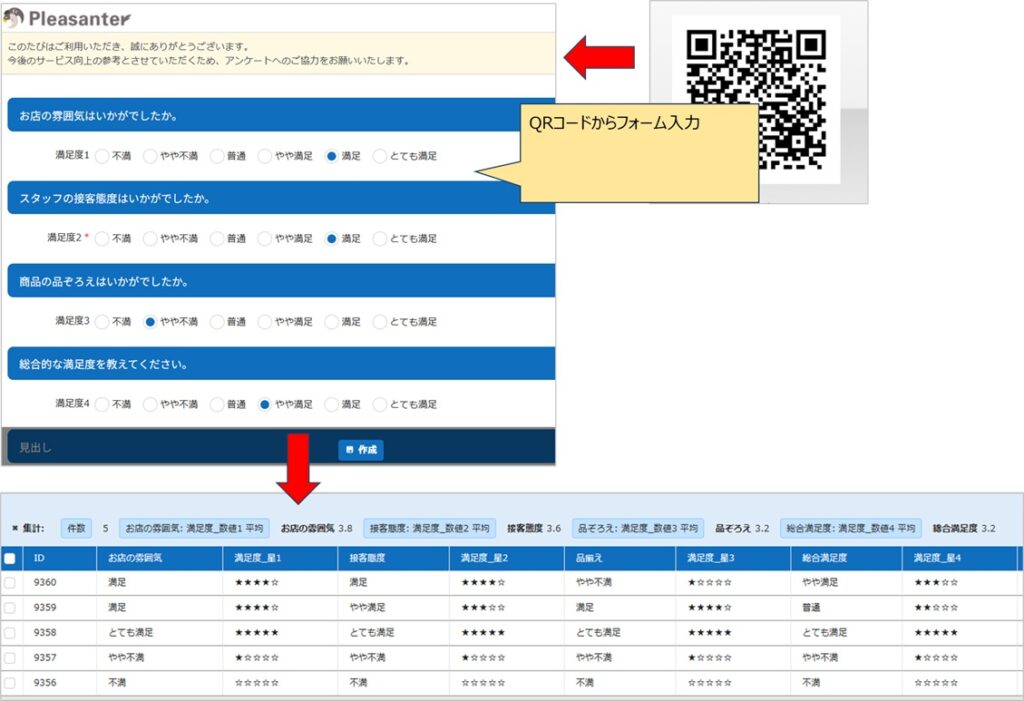Select とても満足 for 満足度1
Viewport: 1024px width, 701px height.
coord(380,156)
